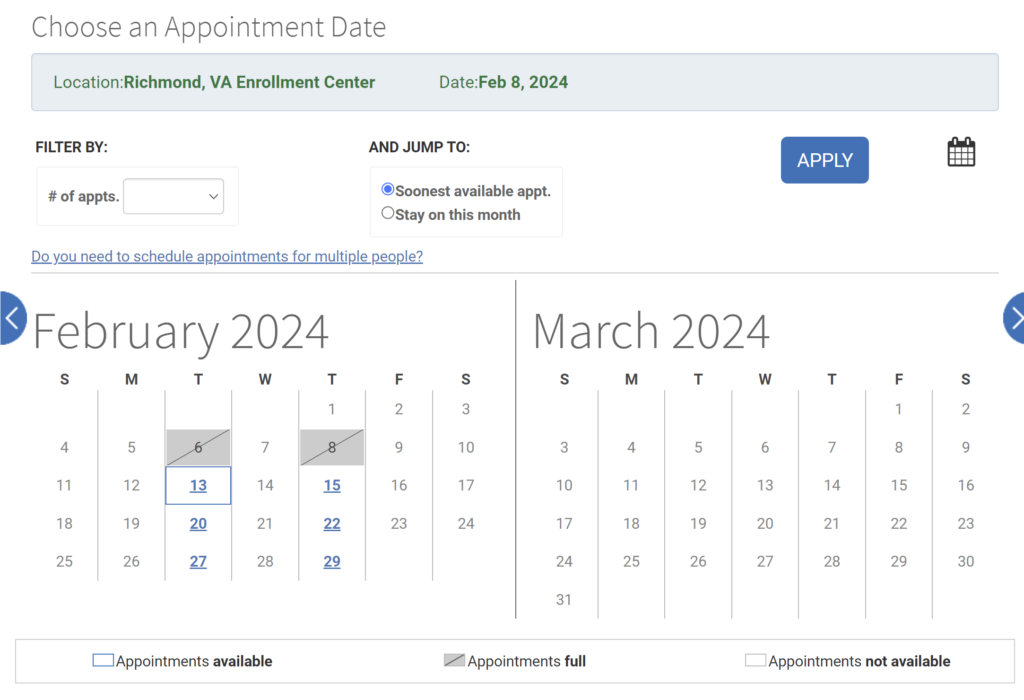
Task: Choose February 29 appointment date
Action: (332, 562)
